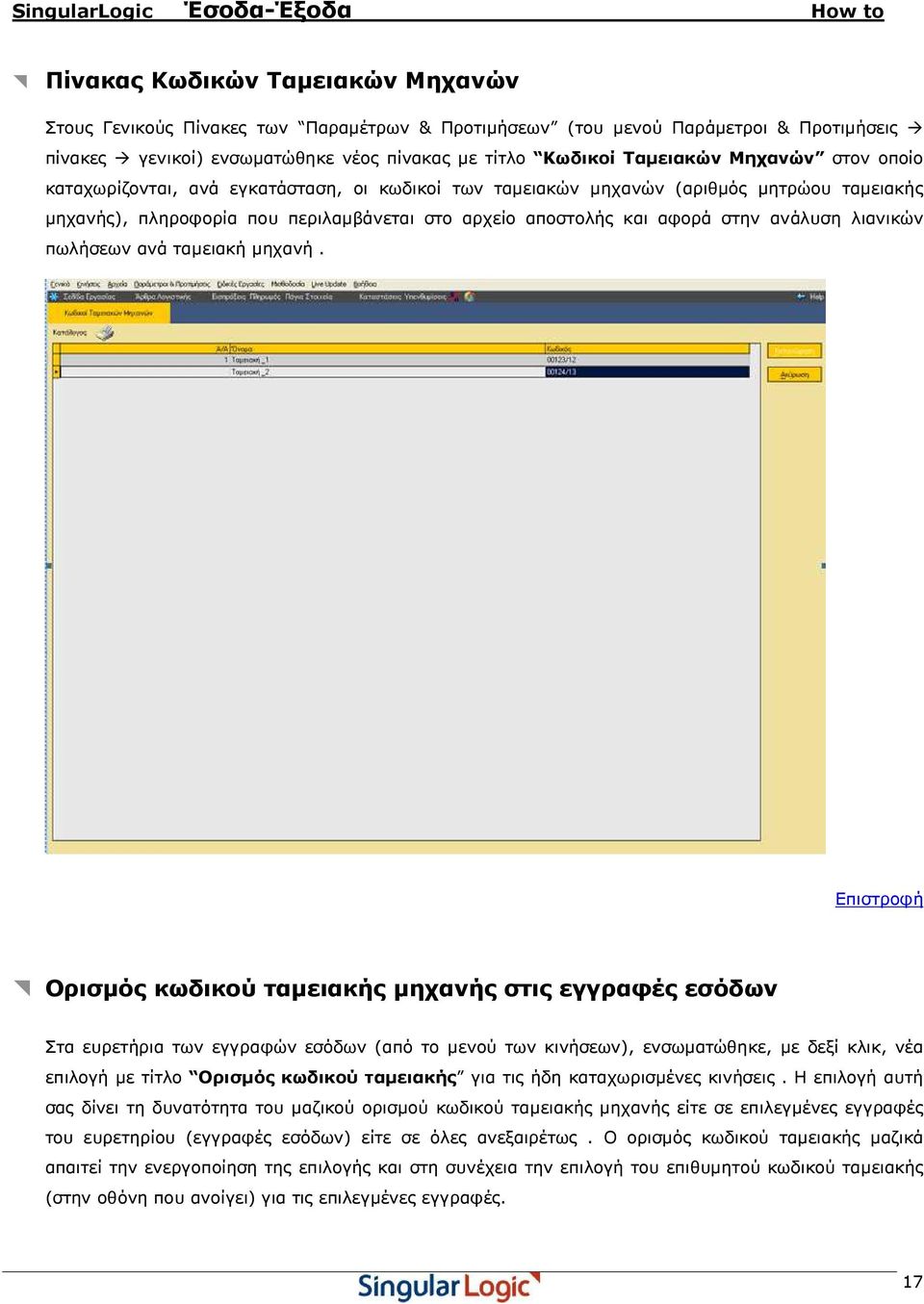Click the round colorful icon in toolbar
The image size is (924, 1304).
tap(469, 296)
